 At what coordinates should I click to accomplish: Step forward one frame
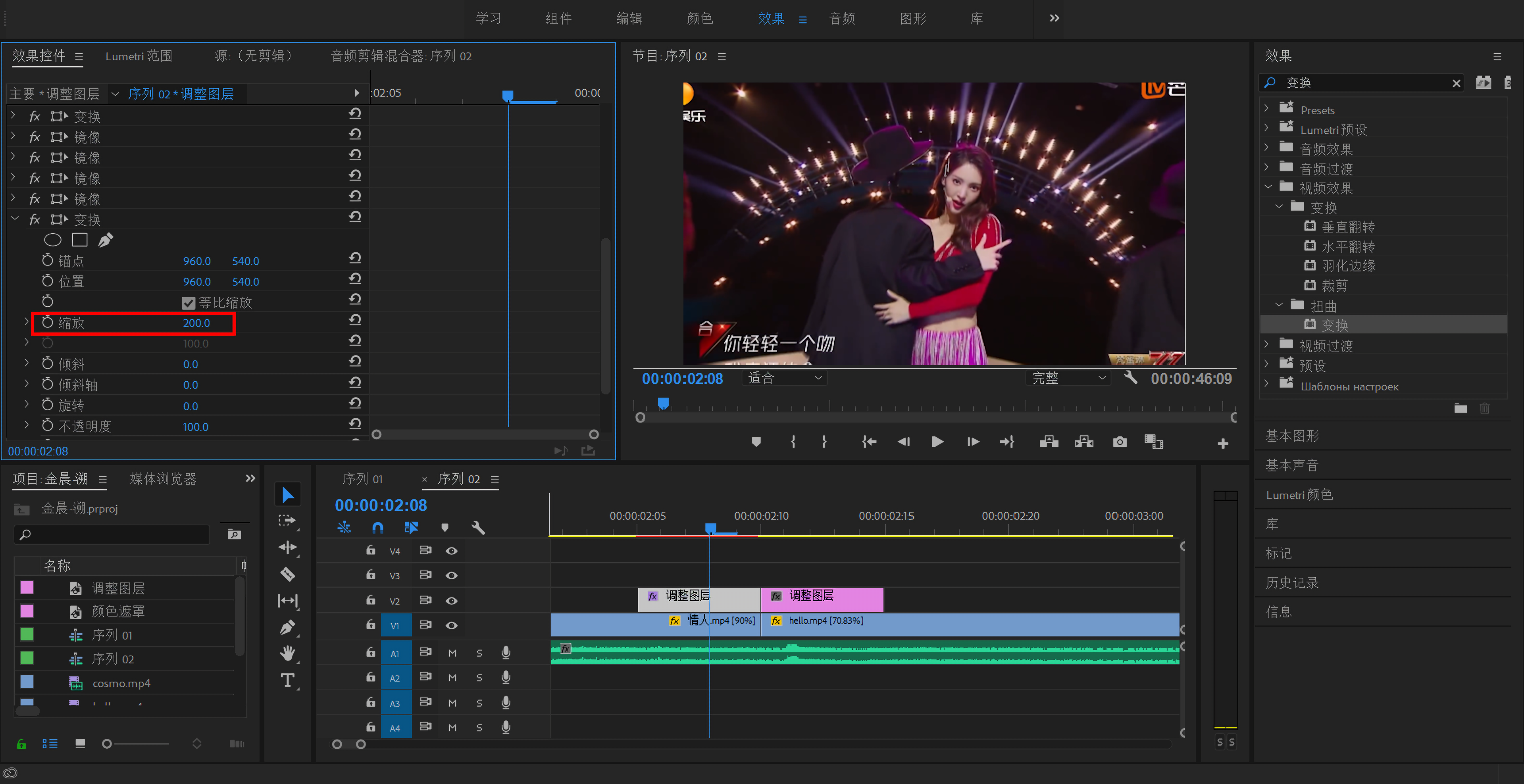[973, 442]
